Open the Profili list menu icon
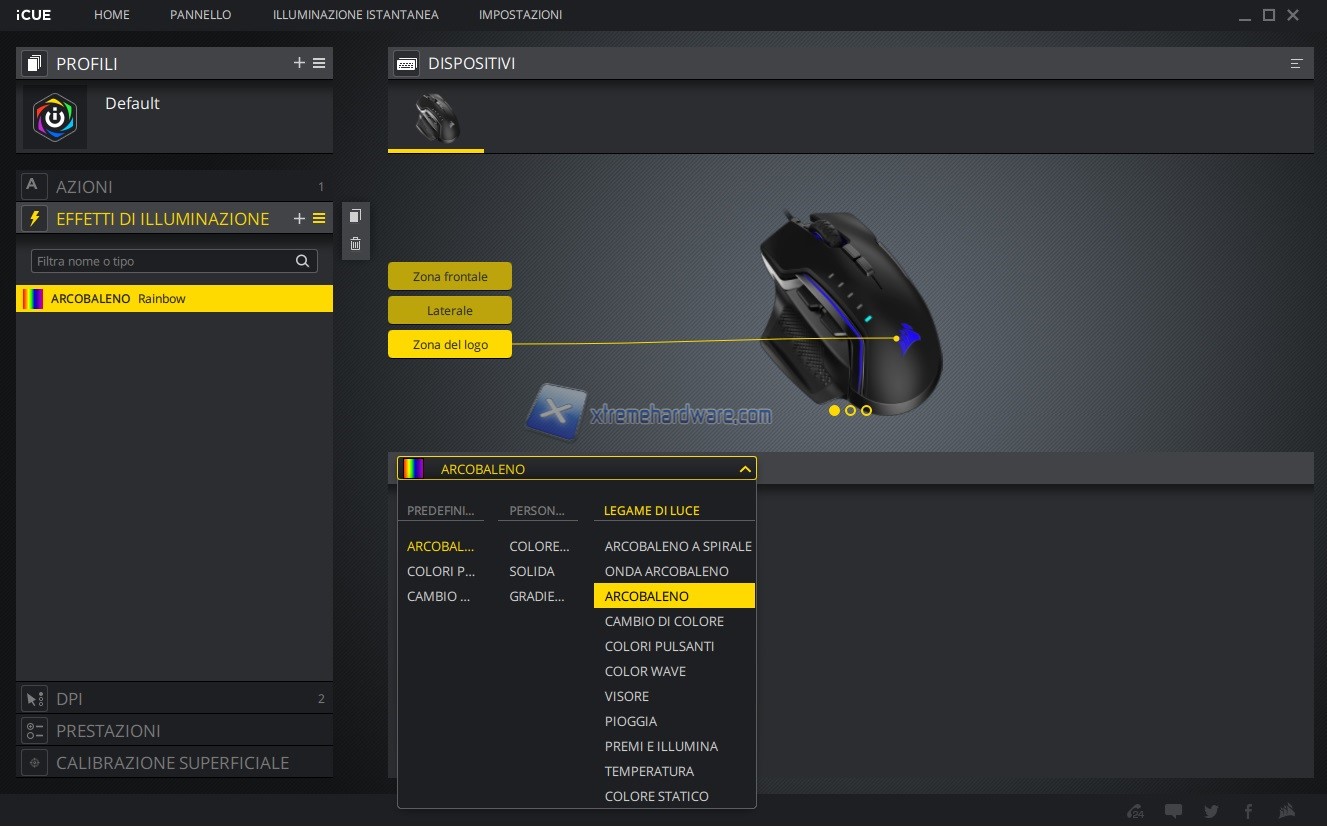This screenshot has width=1327, height=827. tap(319, 63)
